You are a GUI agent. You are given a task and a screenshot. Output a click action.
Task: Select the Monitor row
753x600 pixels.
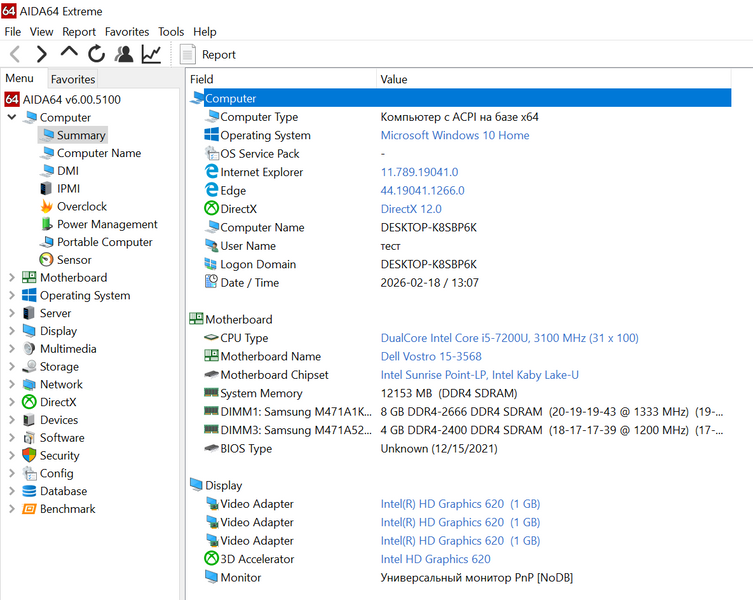coord(460,577)
